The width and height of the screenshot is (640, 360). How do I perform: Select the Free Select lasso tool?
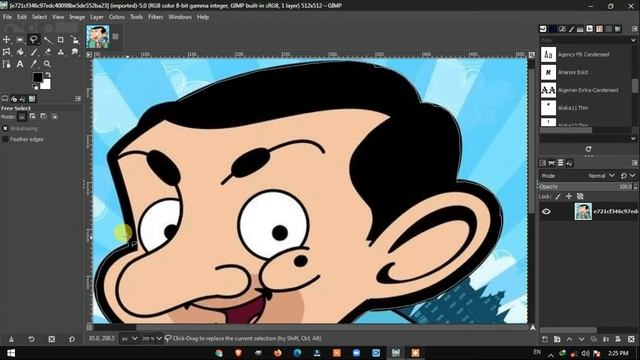point(33,40)
